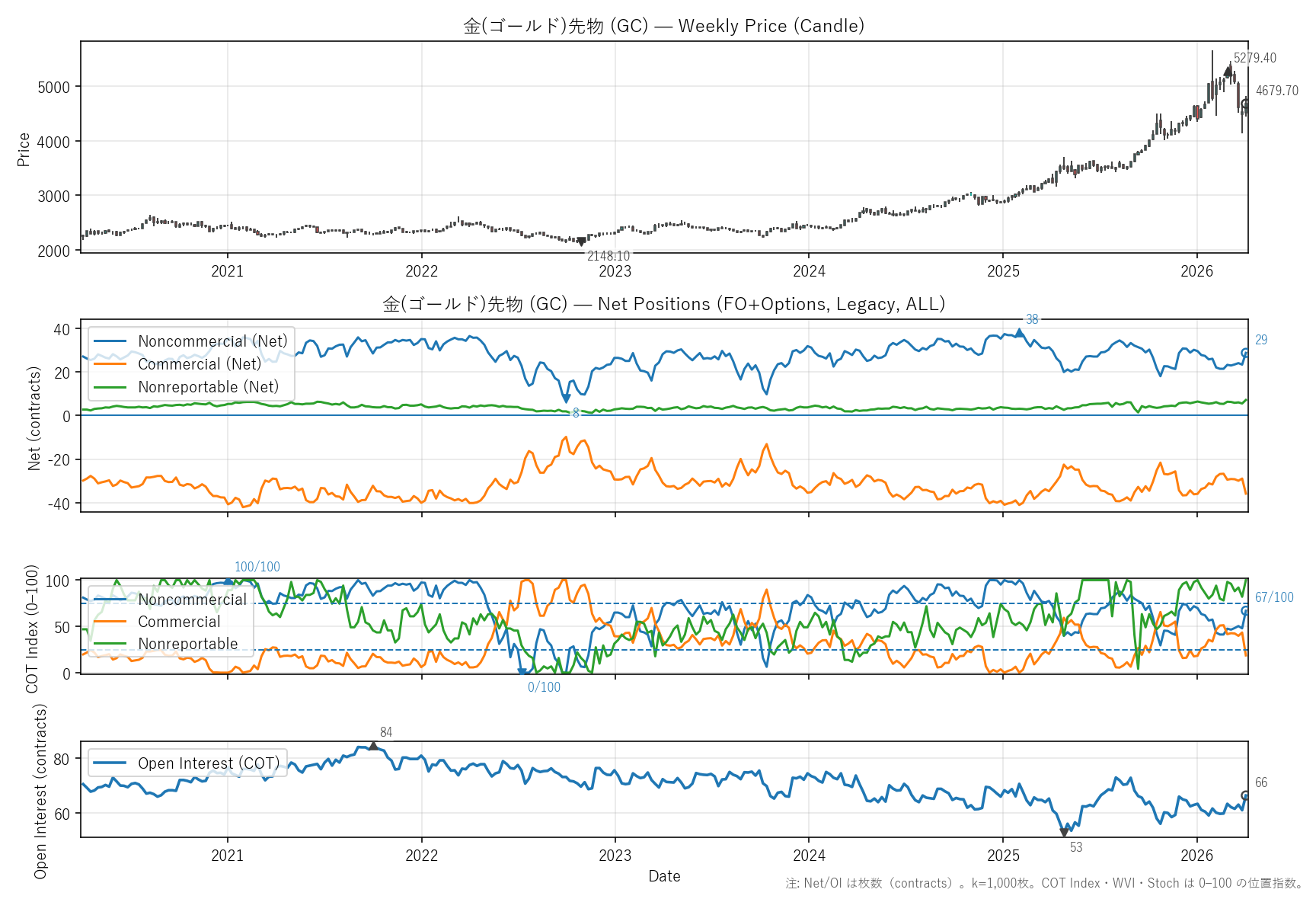This screenshot has width=1316, height=899.
Task: Click the COT index low marker labeled 0/100
Action: click(x=522, y=672)
